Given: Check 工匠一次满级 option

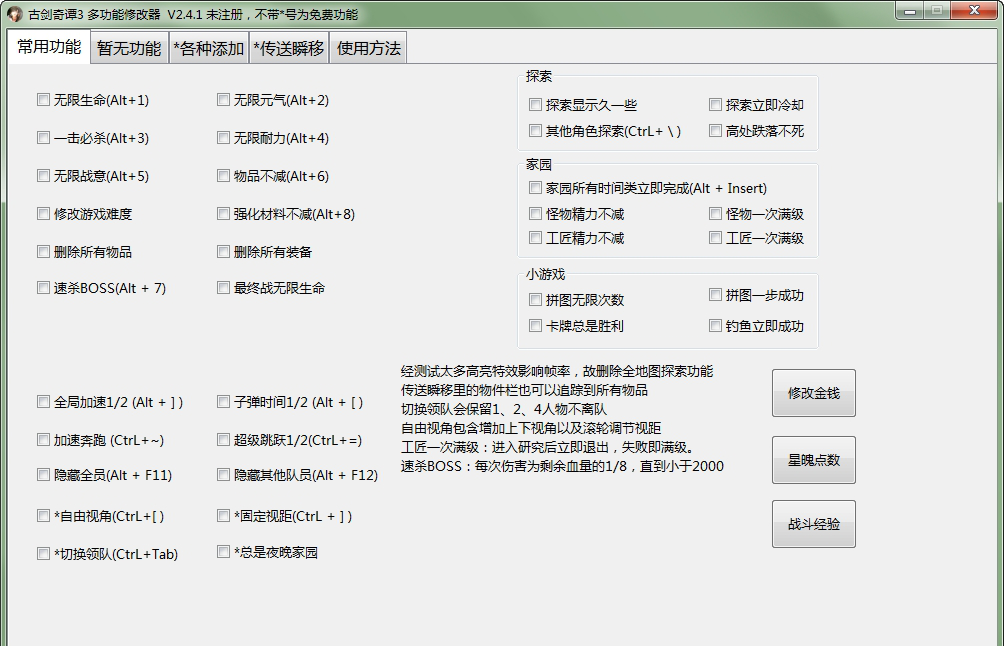Looking at the screenshot, I should (716, 238).
